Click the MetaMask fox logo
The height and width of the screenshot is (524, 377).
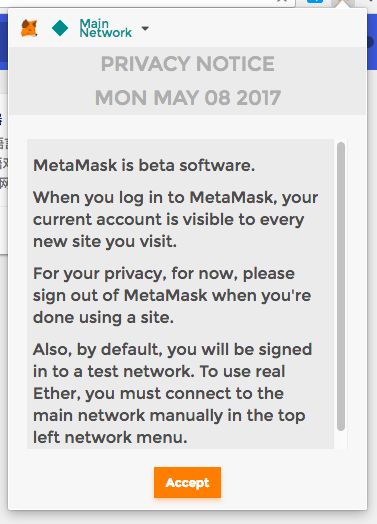point(29,28)
